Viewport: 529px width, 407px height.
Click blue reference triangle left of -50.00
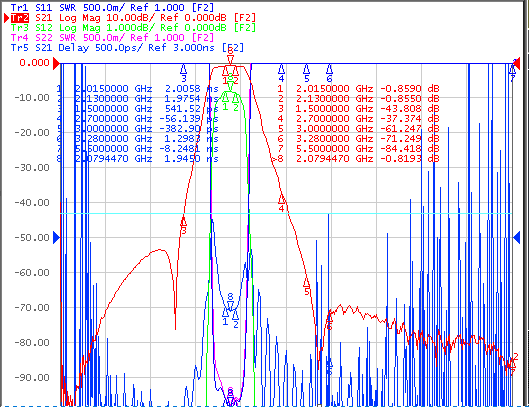tap(57, 238)
